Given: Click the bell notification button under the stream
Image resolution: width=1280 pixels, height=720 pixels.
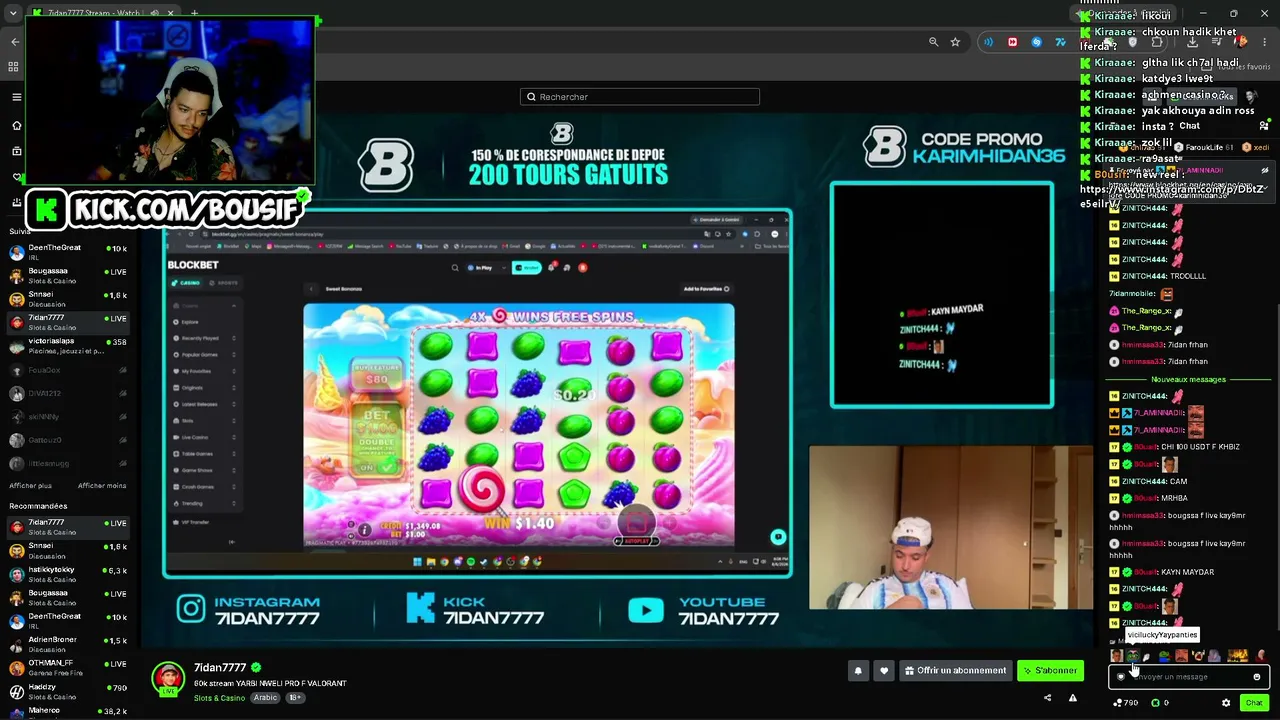Looking at the screenshot, I should pyautogui.click(x=857, y=671).
